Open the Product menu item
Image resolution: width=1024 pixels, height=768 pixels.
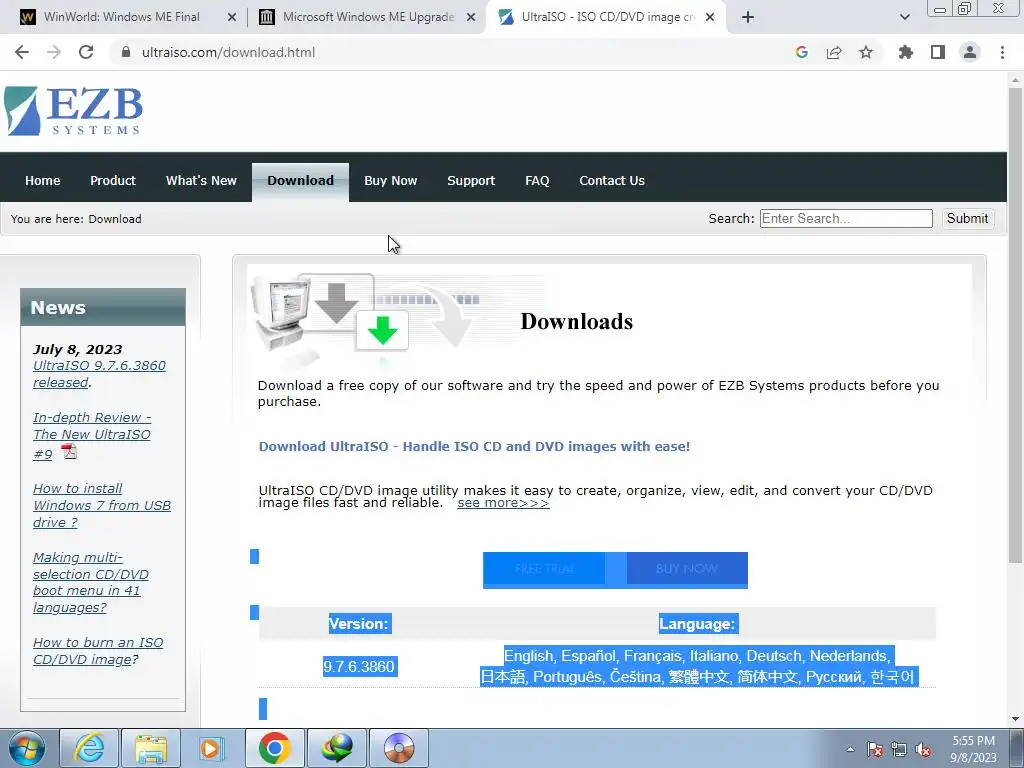click(x=113, y=180)
